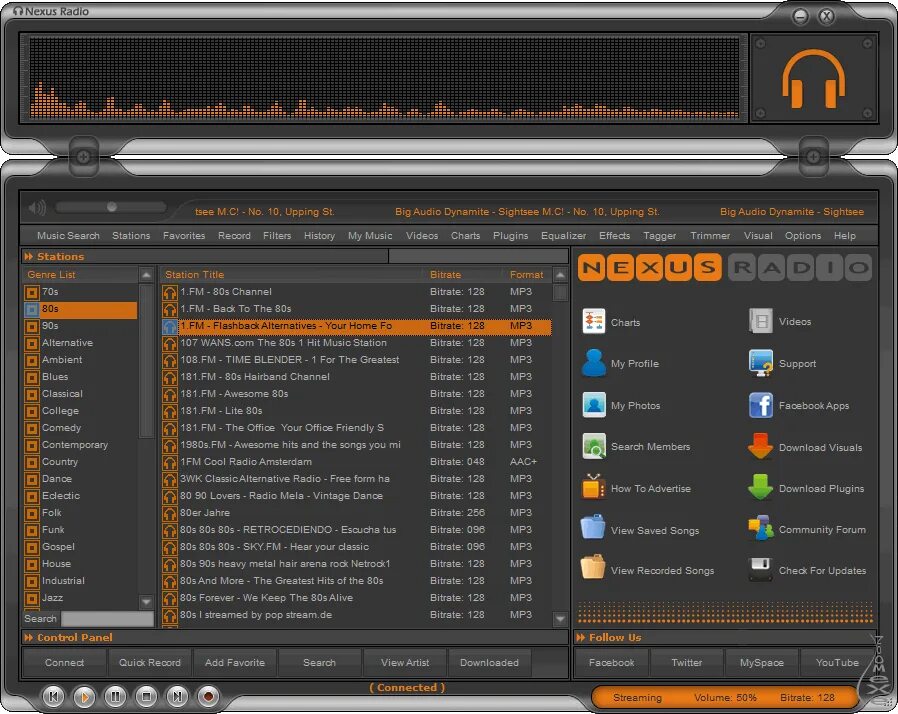Select the Classical genre
Image resolution: width=898 pixels, height=714 pixels.
click(81, 394)
